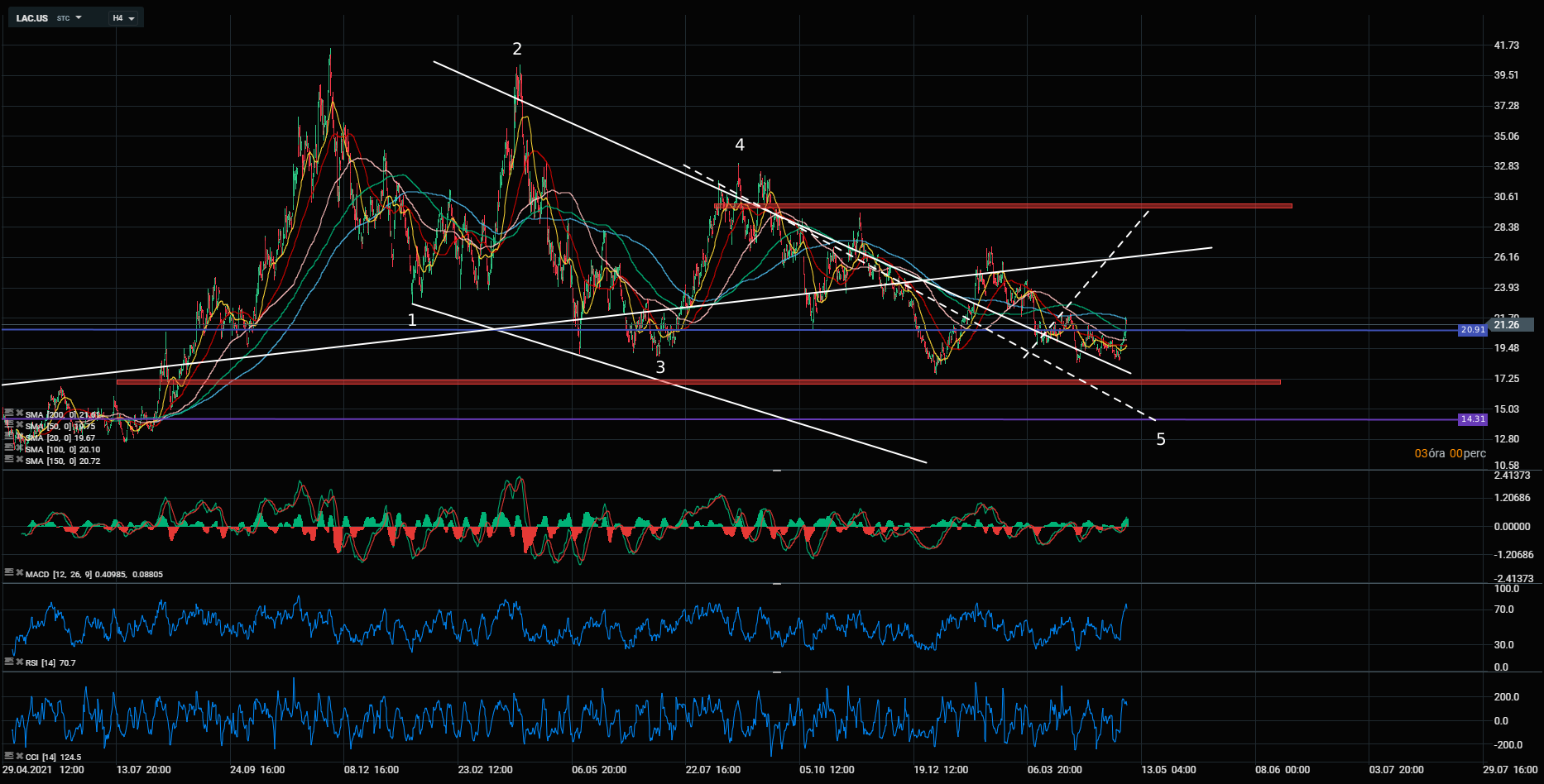Click the CCI [14] 124.5 label
Viewport: 1544px width, 784px height.
(53, 757)
